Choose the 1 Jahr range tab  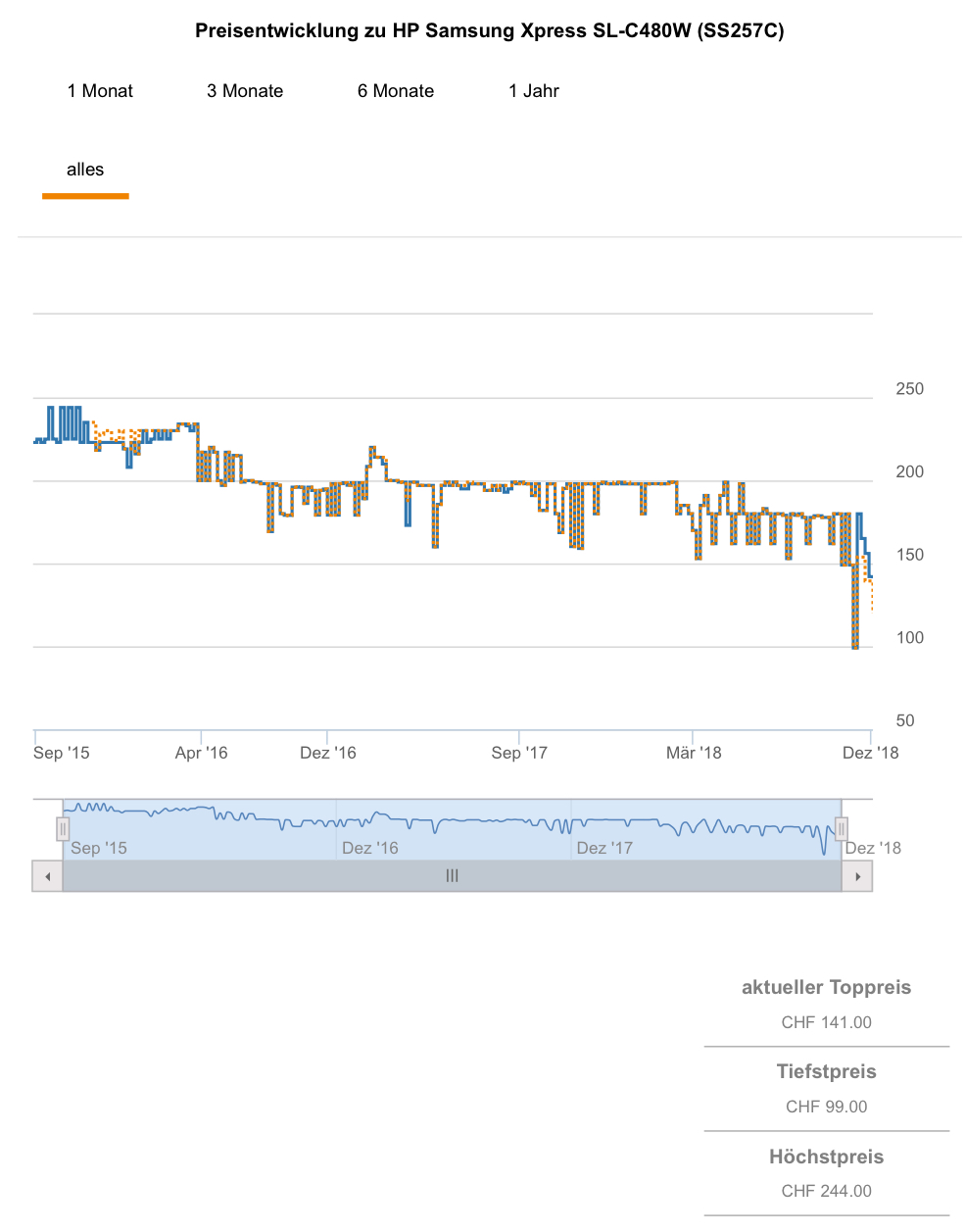pyautogui.click(x=534, y=91)
